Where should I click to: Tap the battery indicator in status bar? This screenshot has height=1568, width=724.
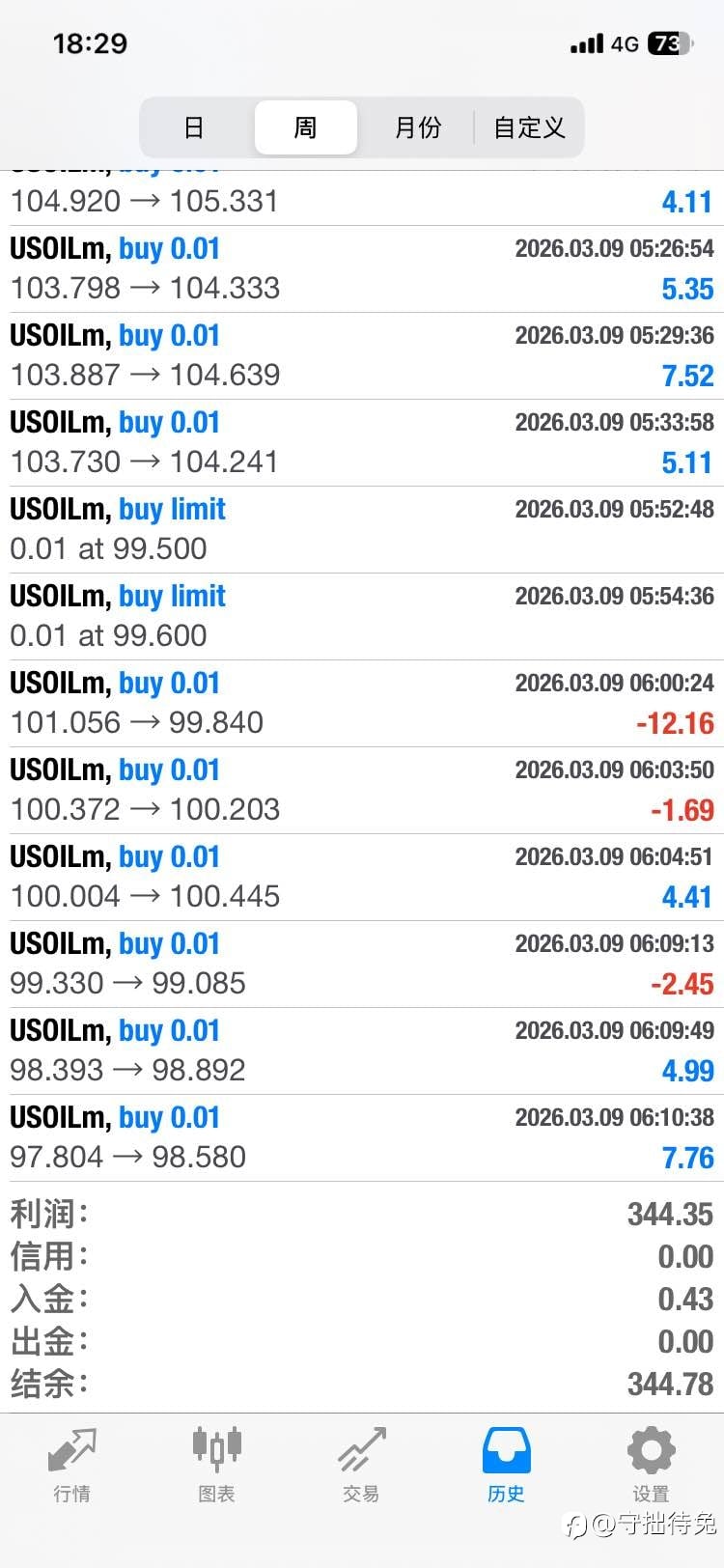[670, 43]
